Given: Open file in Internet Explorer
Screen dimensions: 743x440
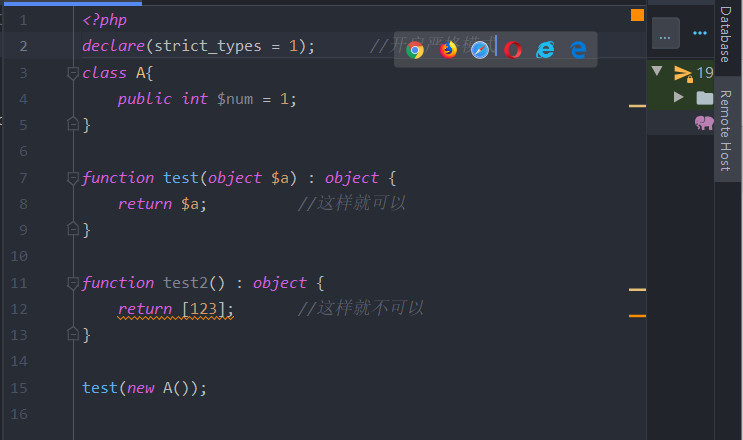Looking at the screenshot, I should pyautogui.click(x=545, y=50).
